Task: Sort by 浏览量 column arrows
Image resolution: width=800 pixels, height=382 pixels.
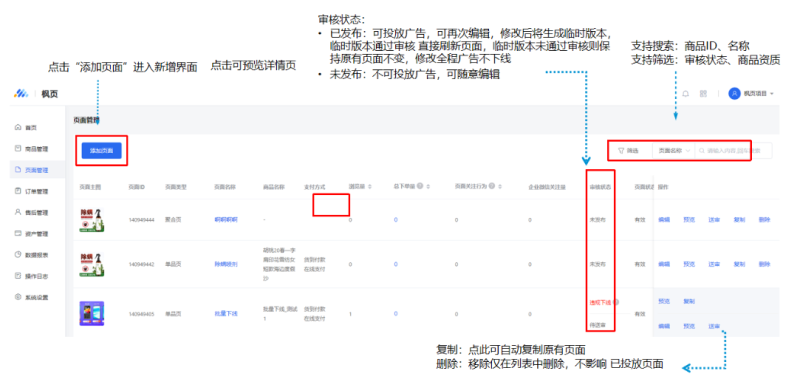Action: [369, 187]
